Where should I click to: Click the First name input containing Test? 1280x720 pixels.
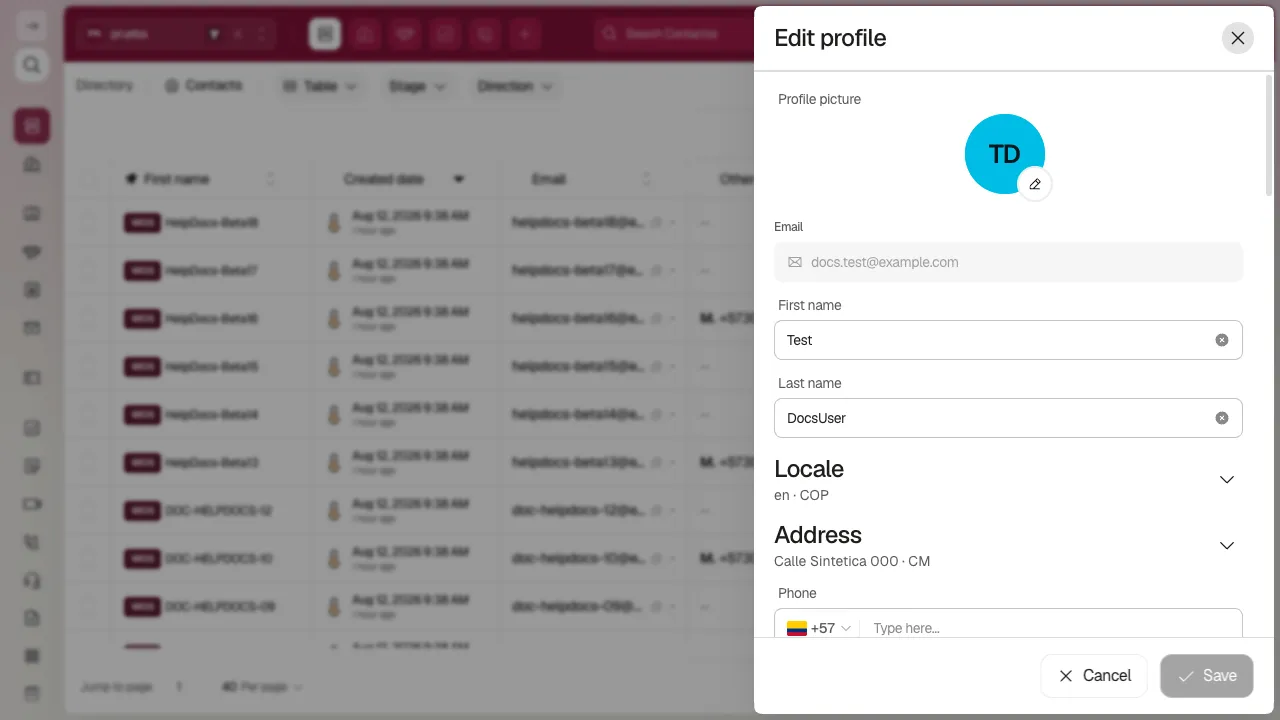point(1008,340)
